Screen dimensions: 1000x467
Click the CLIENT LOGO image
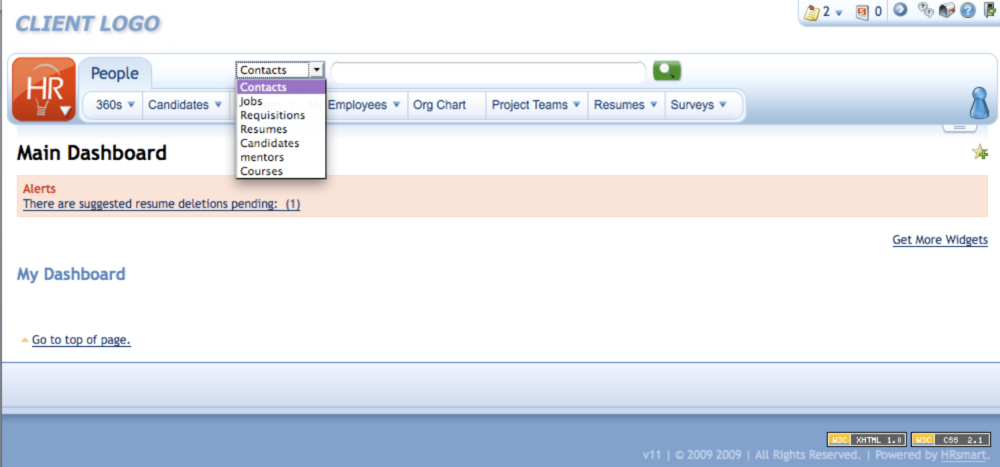(87, 24)
